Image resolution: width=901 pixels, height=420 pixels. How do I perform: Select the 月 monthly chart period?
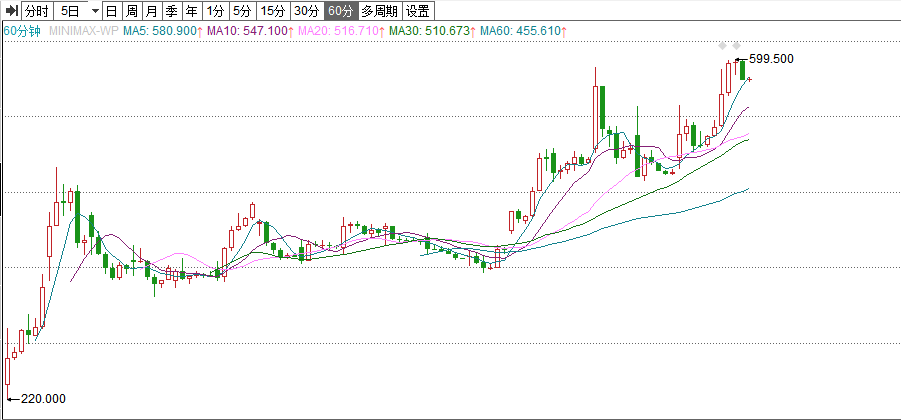point(151,10)
